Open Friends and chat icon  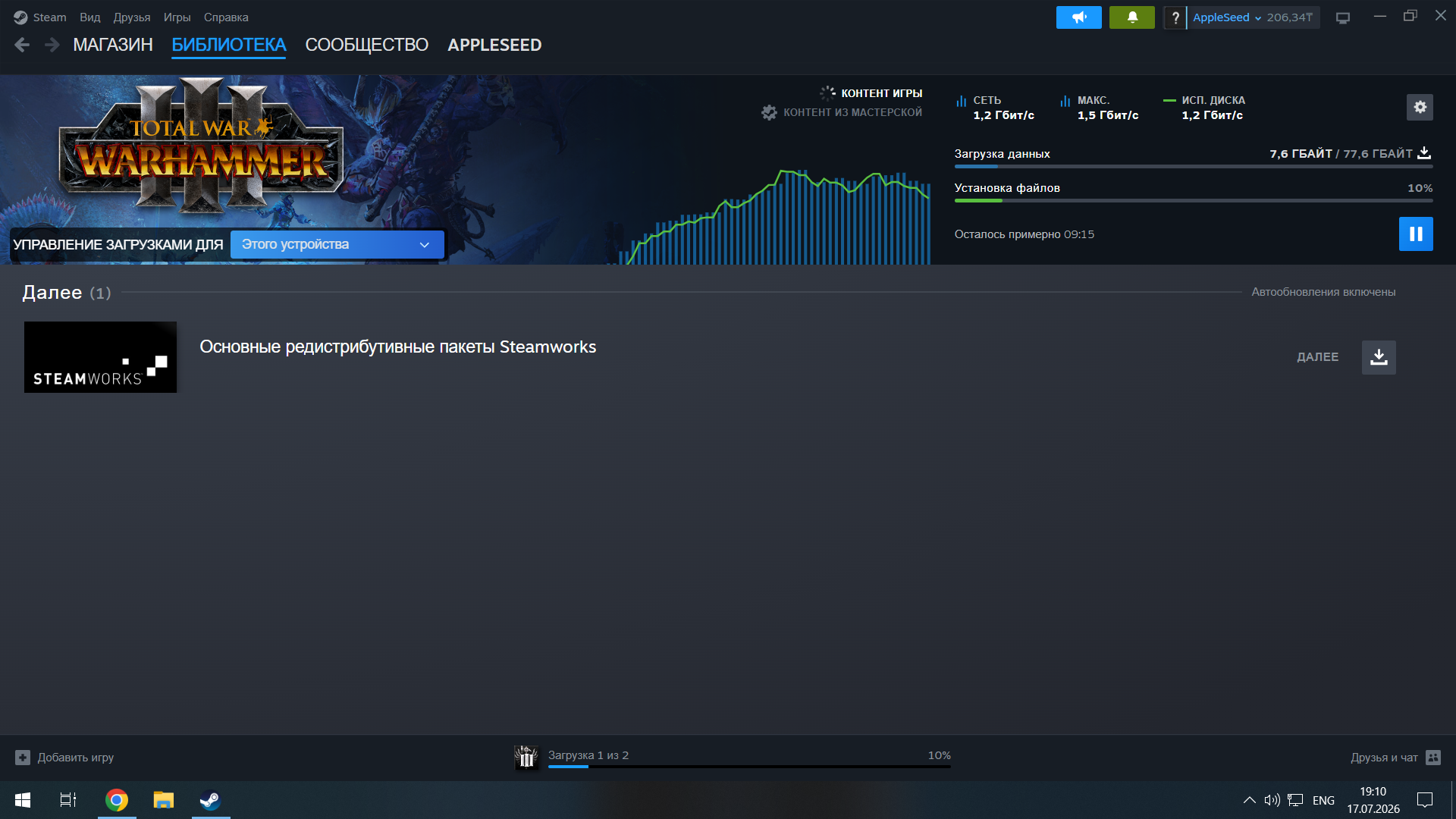1433,758
